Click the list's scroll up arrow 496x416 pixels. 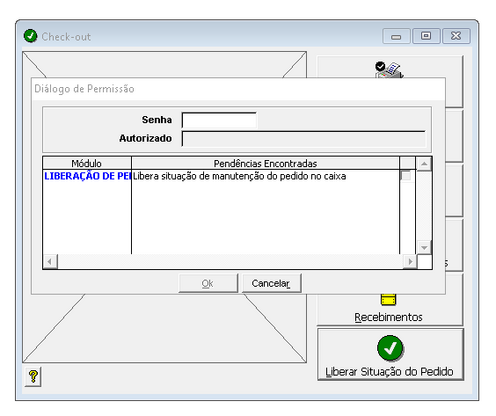(x=424, y=164)
